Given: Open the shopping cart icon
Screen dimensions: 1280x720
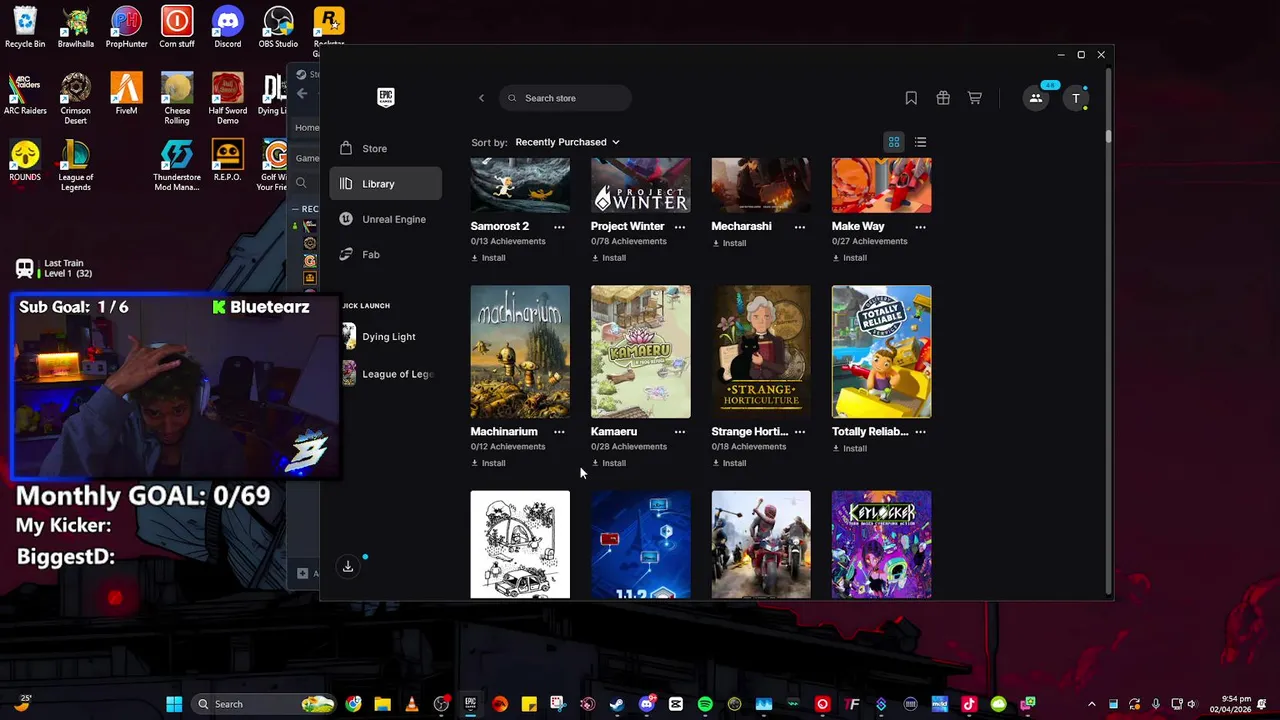Looking at the screenshot, I should [975, 98].
